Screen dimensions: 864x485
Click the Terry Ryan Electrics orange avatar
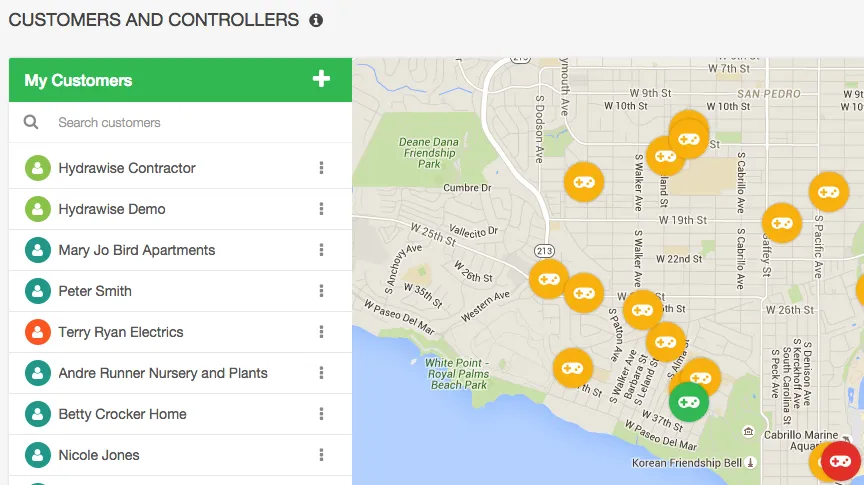[x=38, y=332]
